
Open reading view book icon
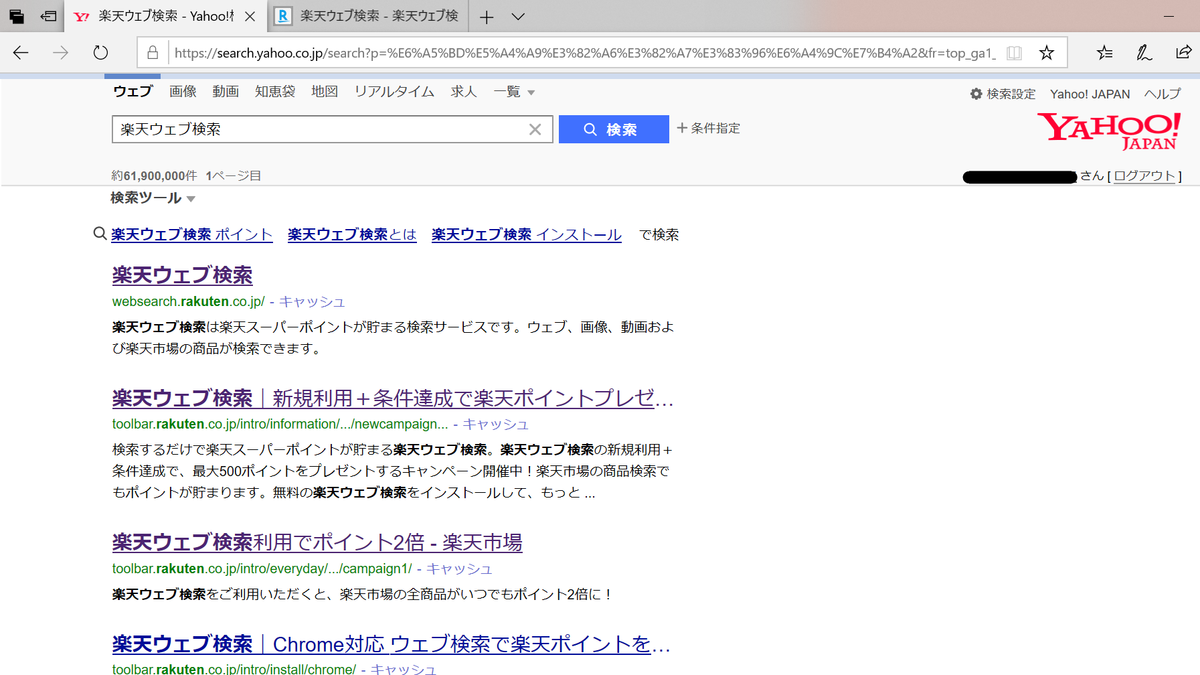tap(1014, 52)
